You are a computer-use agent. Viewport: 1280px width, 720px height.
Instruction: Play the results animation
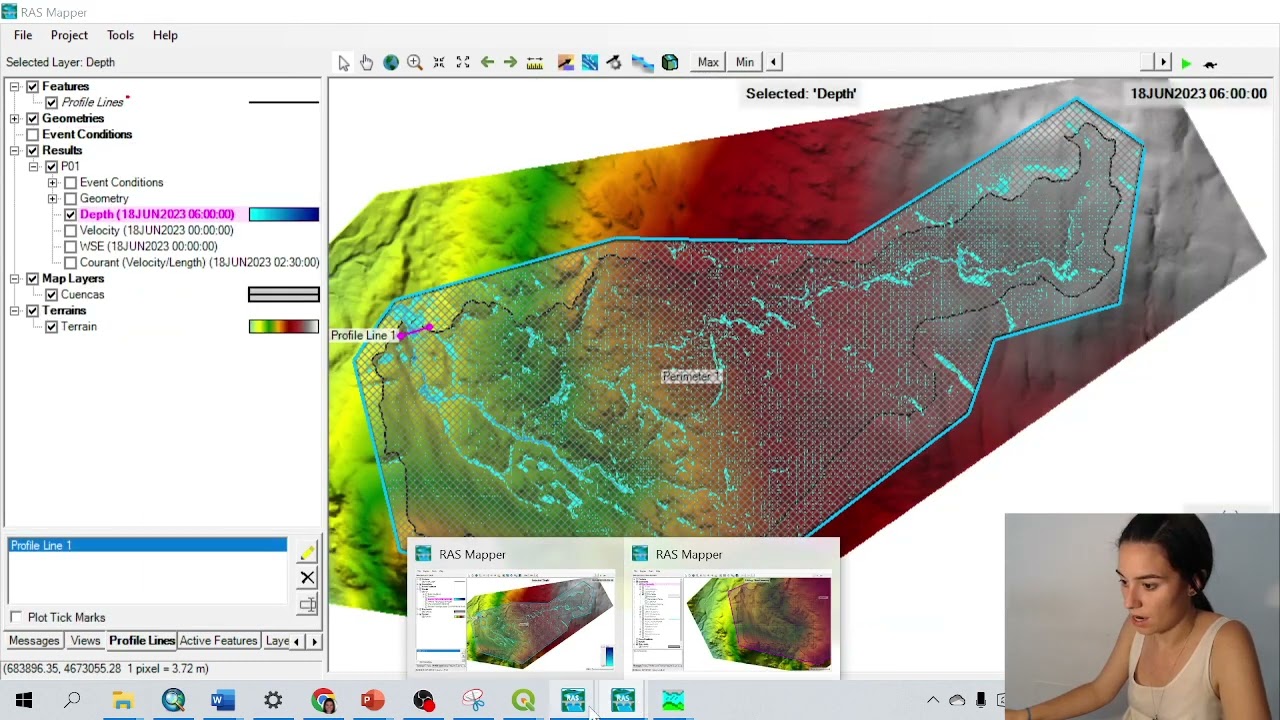pos(1186,64)
